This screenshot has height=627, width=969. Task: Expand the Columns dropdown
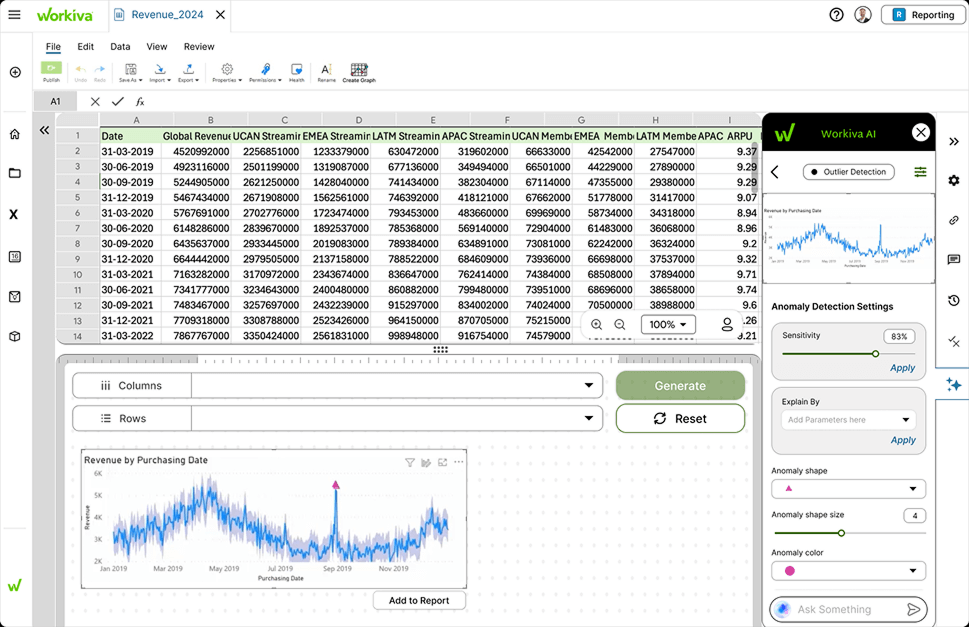[588, 385]
